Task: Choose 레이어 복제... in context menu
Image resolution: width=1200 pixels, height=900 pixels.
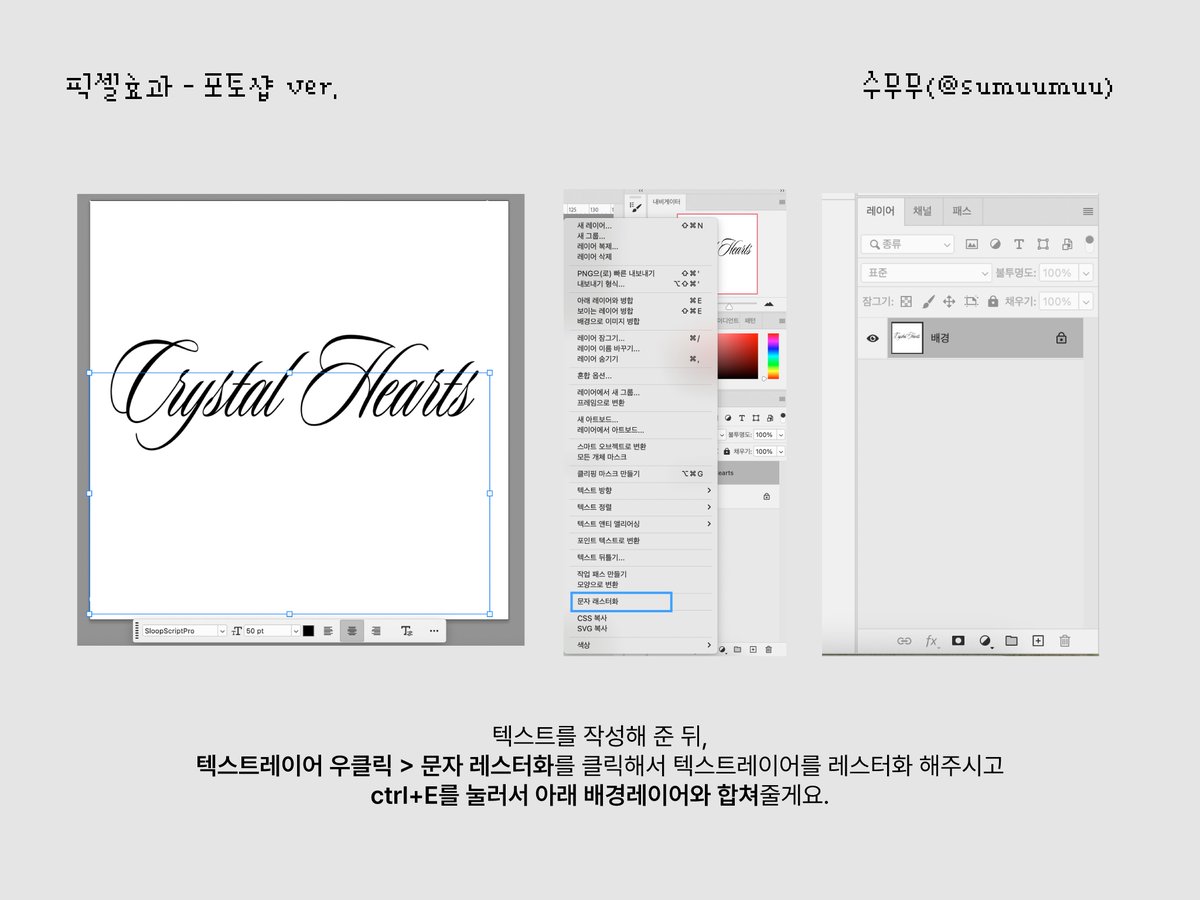Action: tap(642, 246)
